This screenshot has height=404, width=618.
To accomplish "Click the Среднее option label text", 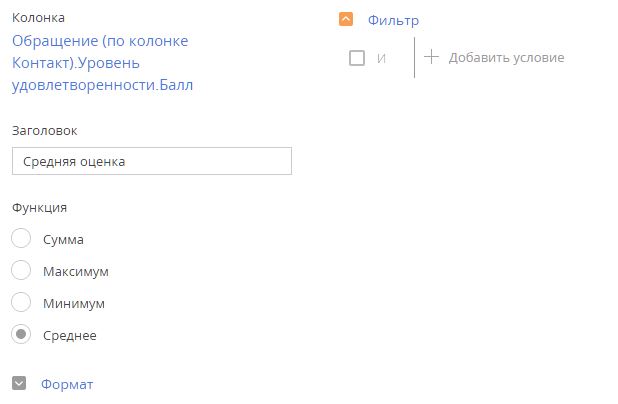I will [x=70, y=335].
